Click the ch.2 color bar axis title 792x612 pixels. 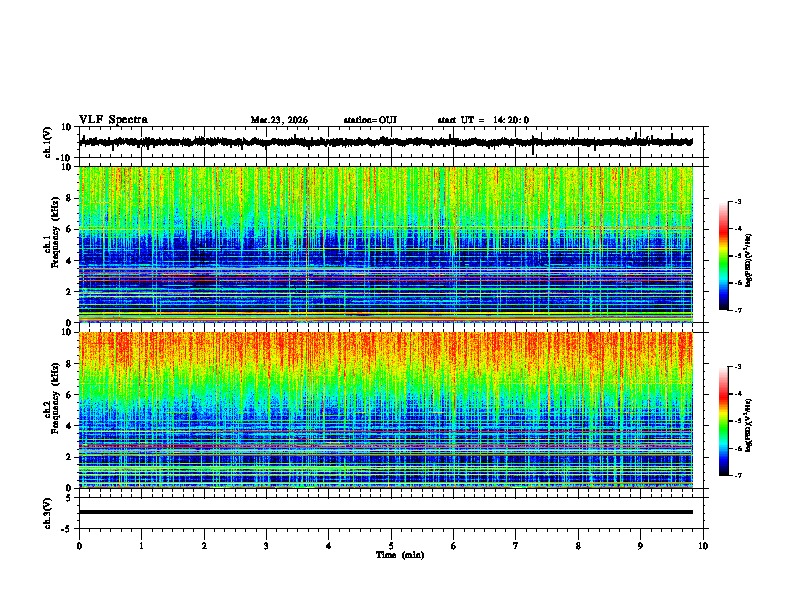[749, 426]
